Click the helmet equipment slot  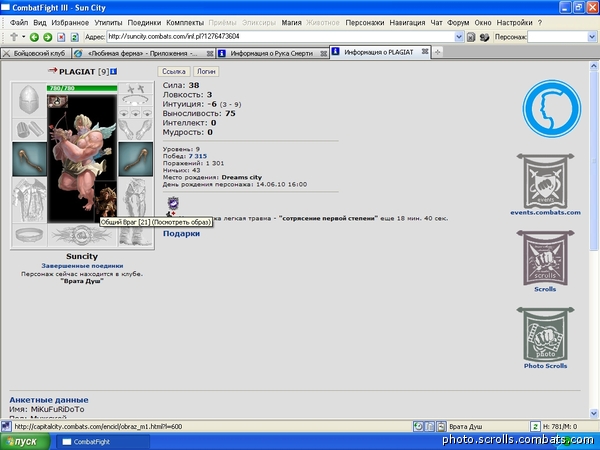coord(29,100)
